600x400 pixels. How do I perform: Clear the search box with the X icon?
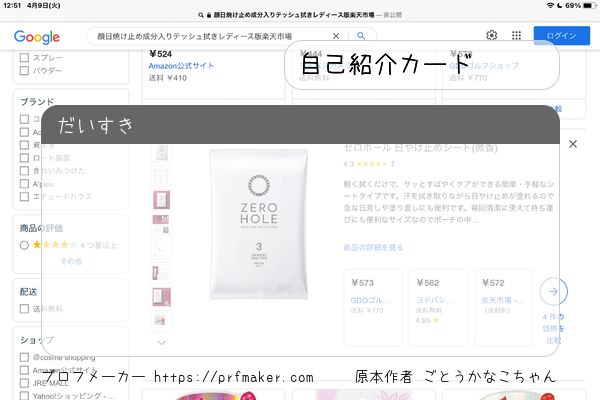[x=336, y=36]
